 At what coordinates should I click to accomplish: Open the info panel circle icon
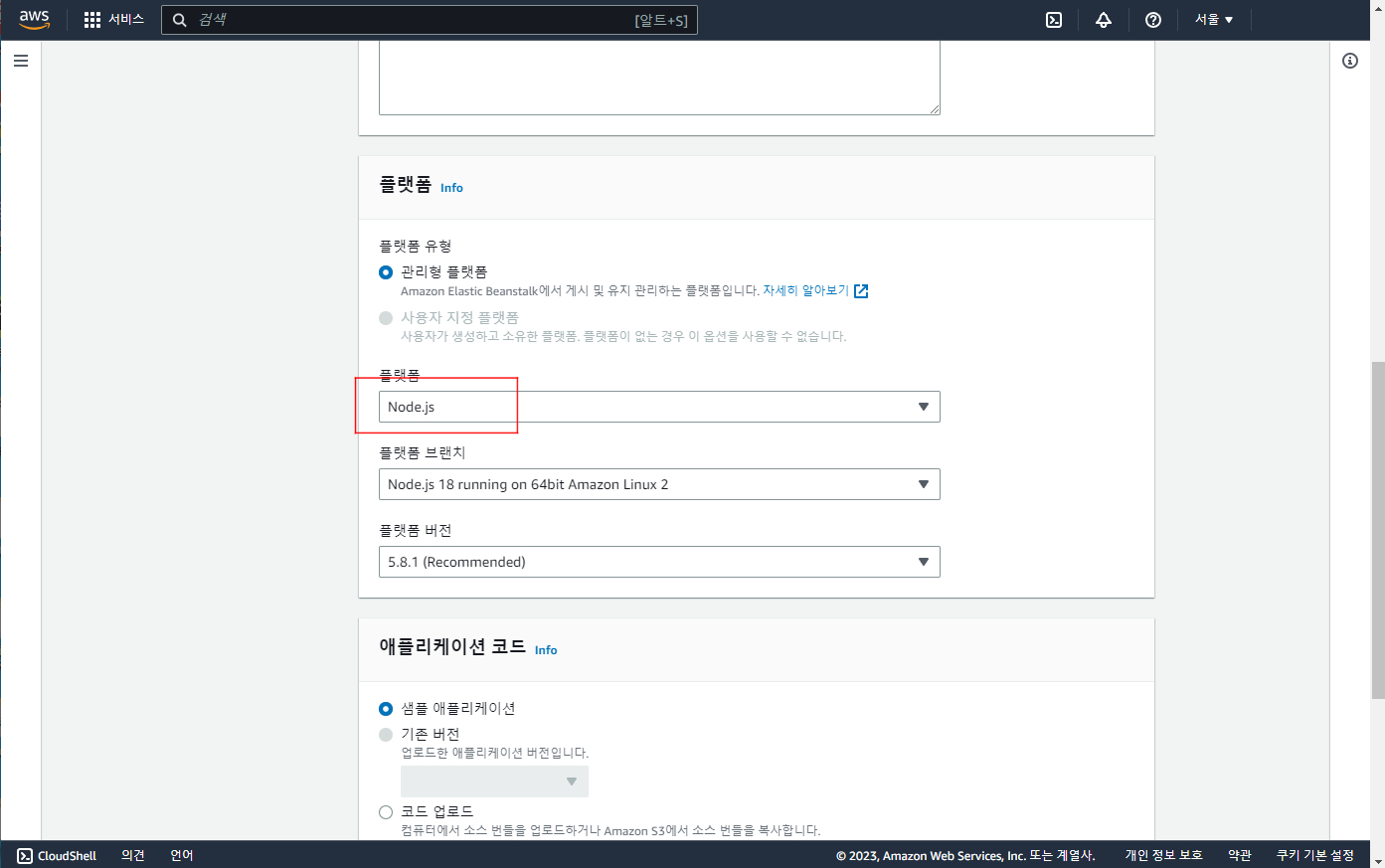1350,61
